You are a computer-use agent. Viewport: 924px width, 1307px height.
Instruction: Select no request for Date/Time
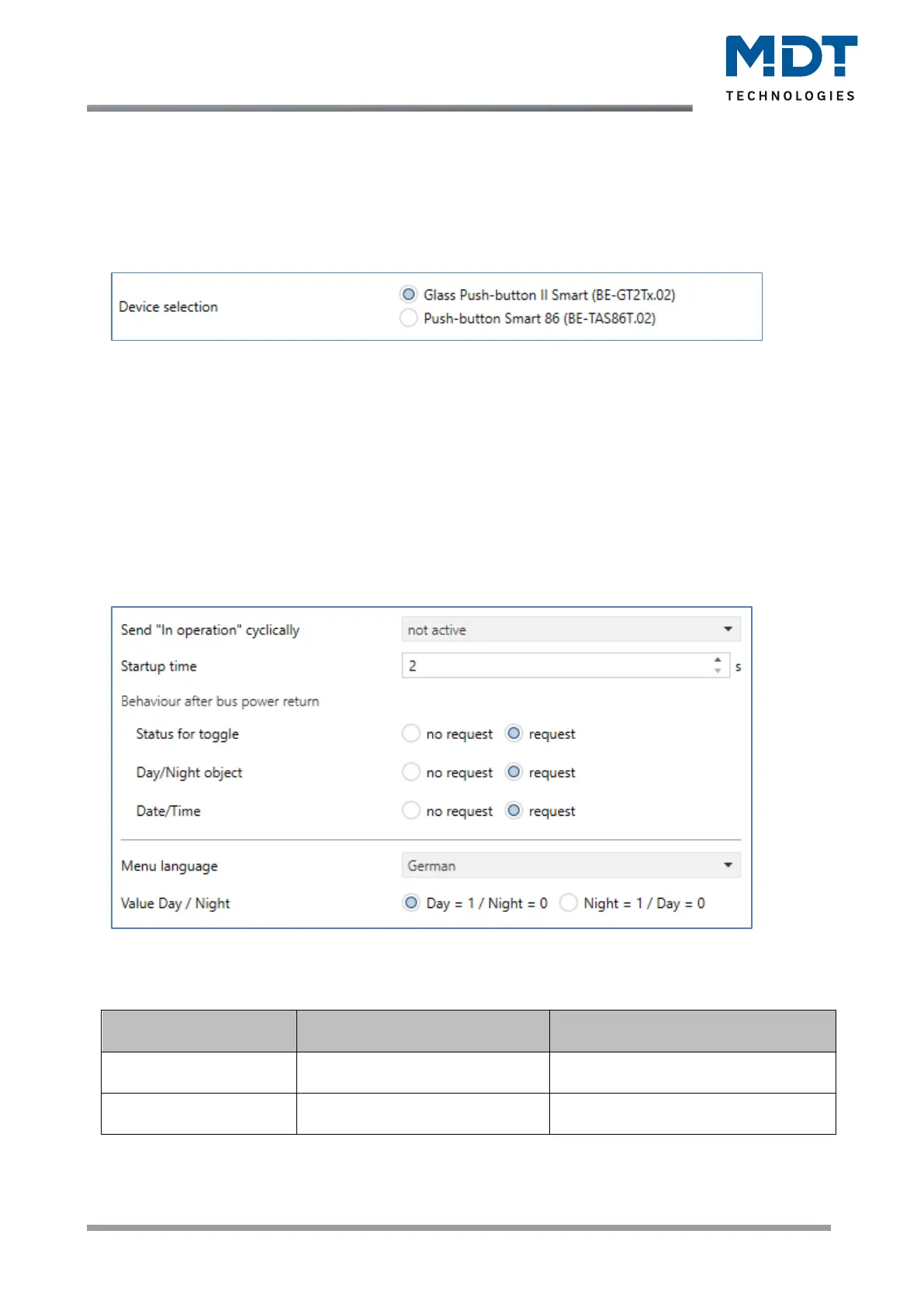pos(411,810)
